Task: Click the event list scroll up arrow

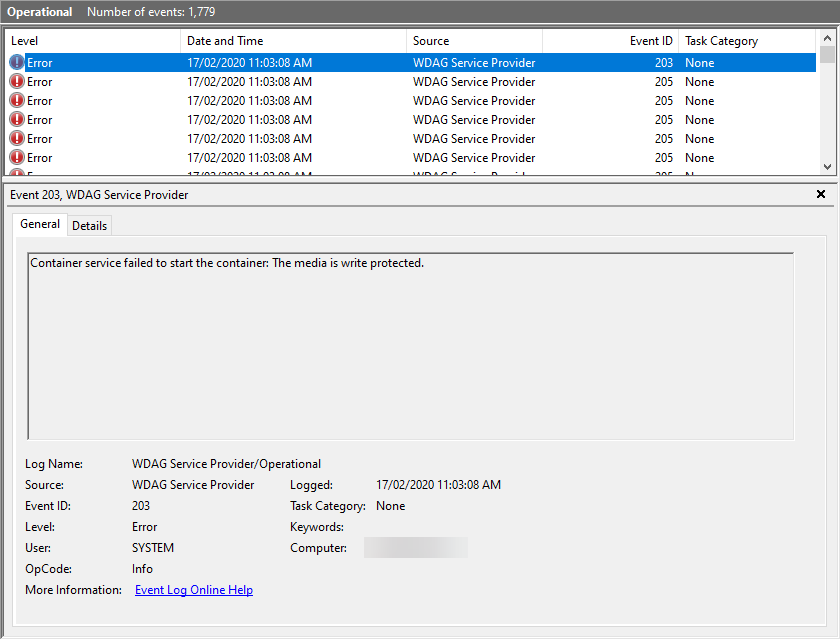Action: 827,39
